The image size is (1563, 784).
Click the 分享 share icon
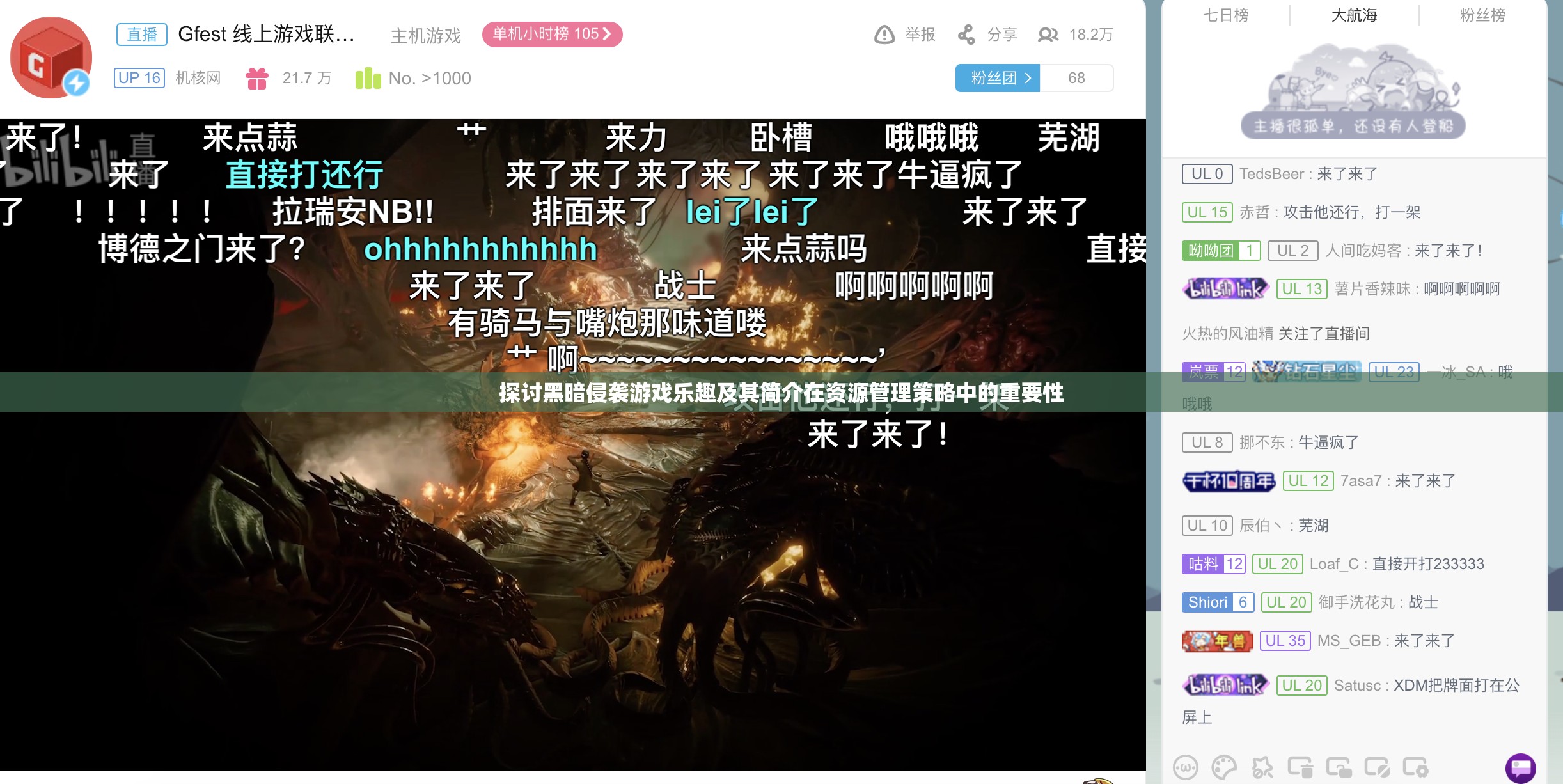(x=968, y=35)
